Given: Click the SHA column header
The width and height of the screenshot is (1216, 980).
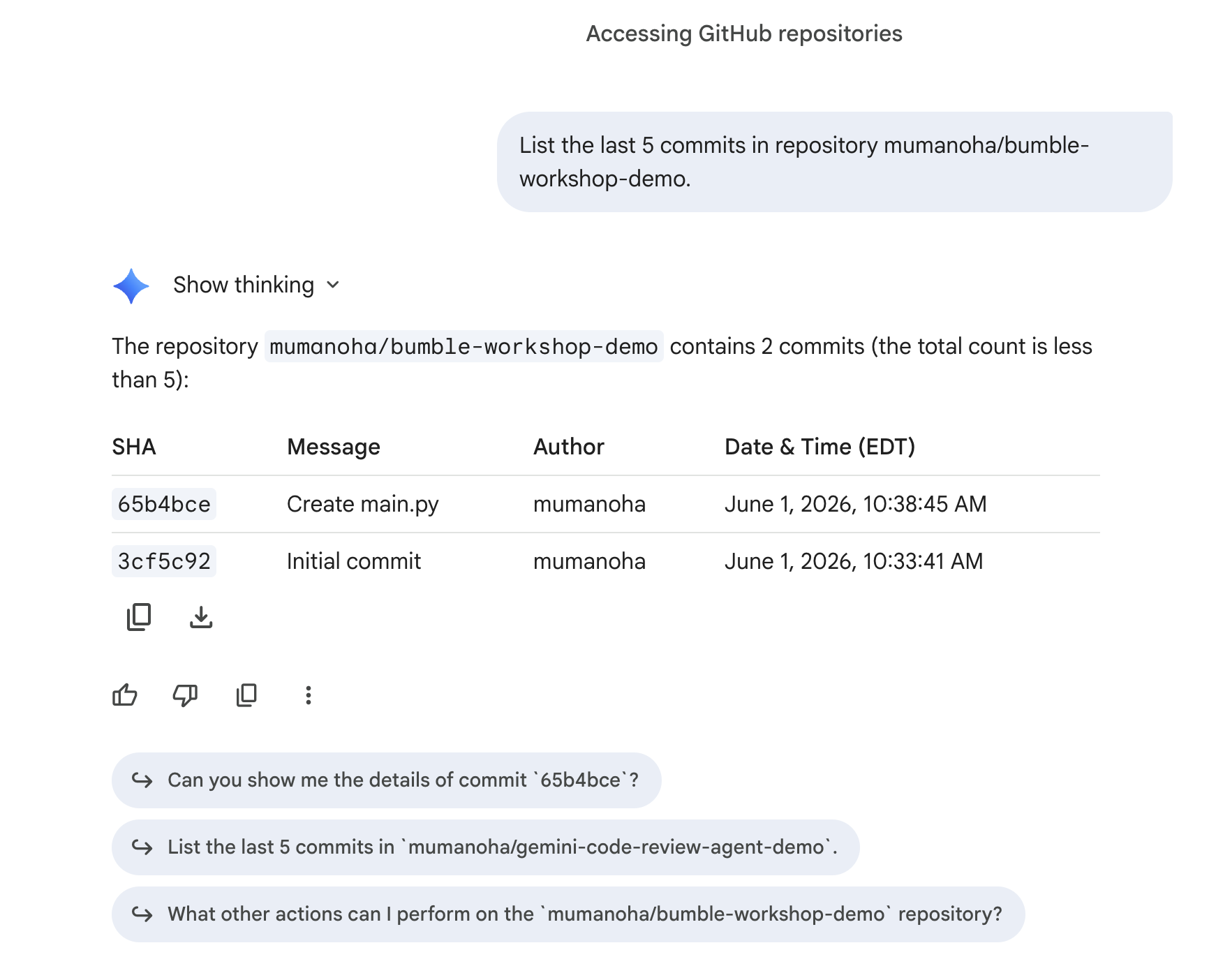Looking at the screenshot, I should coord(134,447).
